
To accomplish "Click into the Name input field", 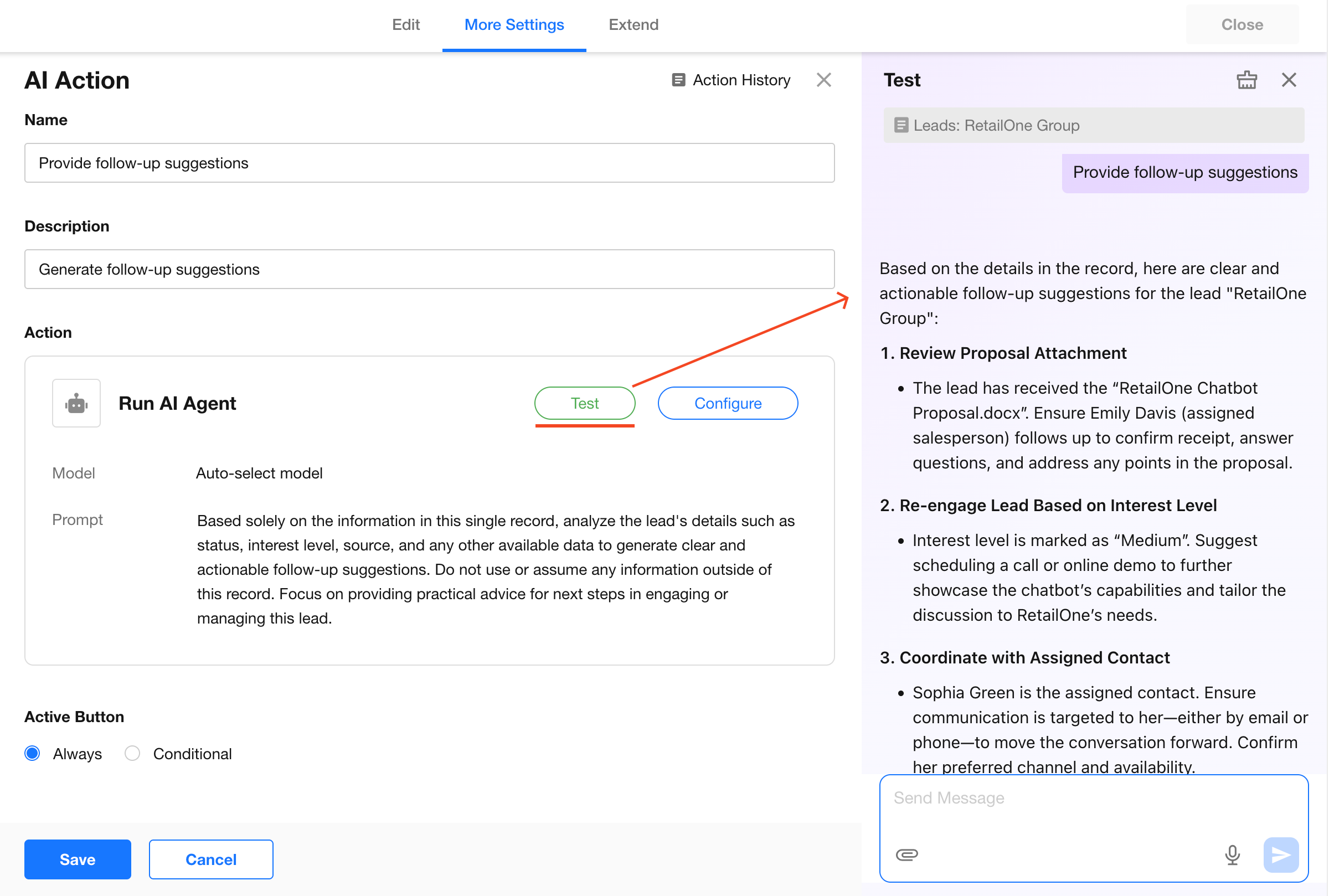I will (429, 163).
